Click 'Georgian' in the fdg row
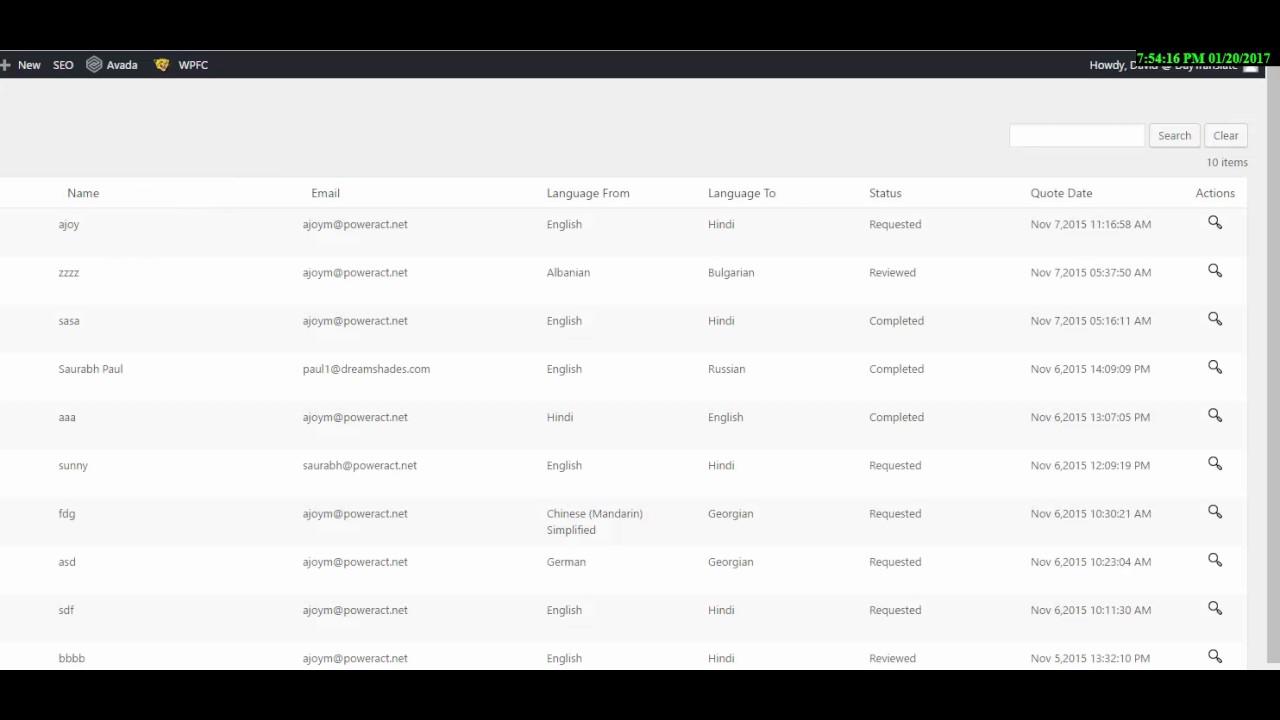This screenshot has height=720, width=1280. pyautogui.click(x=731, y=514)
